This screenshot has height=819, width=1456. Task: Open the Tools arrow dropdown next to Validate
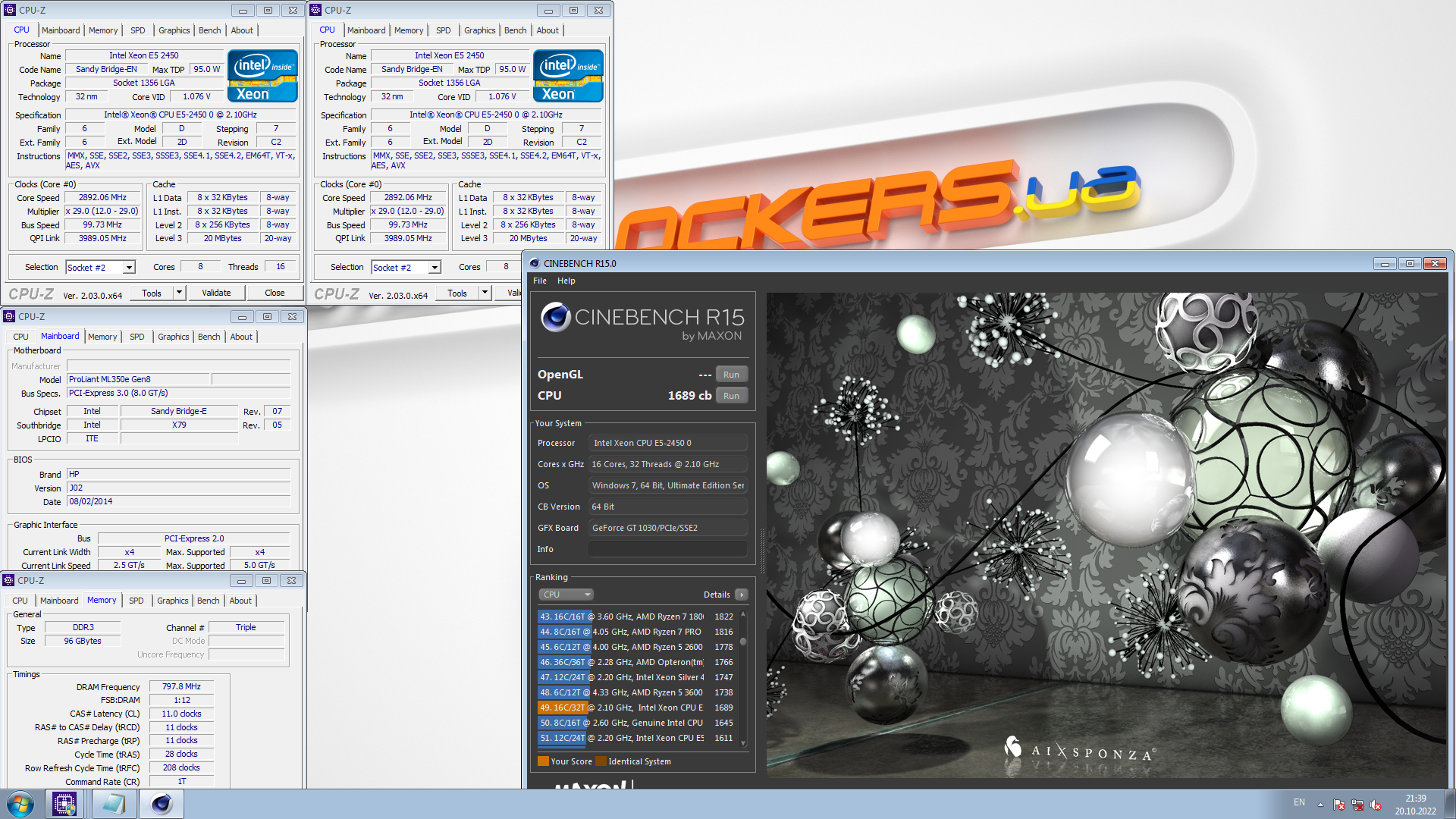point(179,293)
